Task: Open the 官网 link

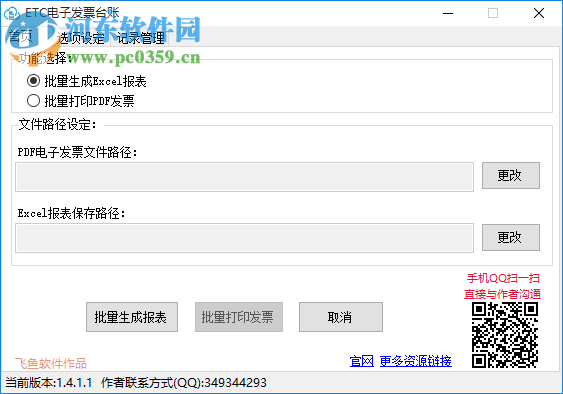Action: (362, 361)
